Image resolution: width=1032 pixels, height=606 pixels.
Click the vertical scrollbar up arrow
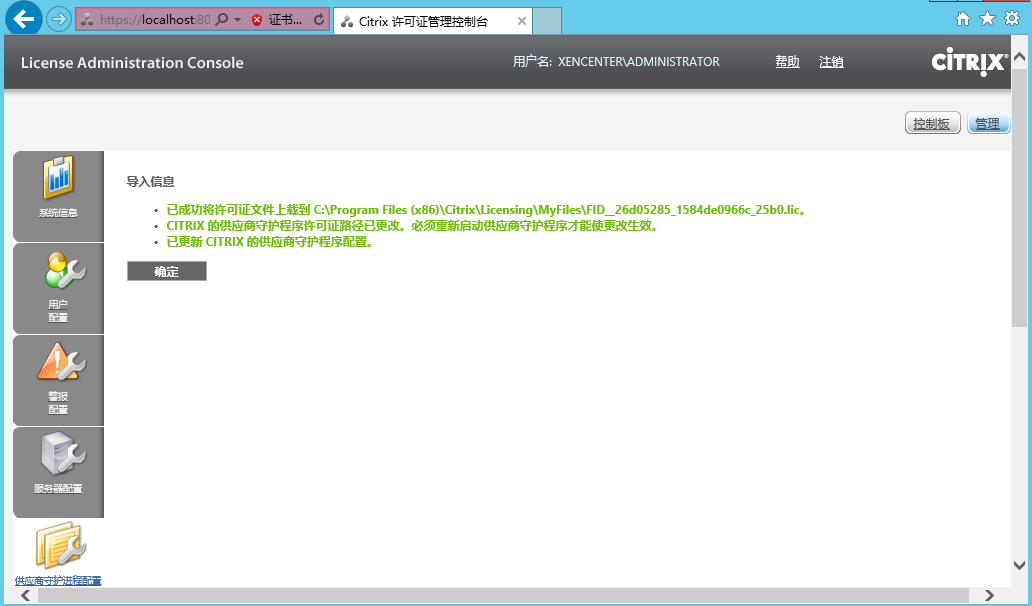click(1019, 57)
